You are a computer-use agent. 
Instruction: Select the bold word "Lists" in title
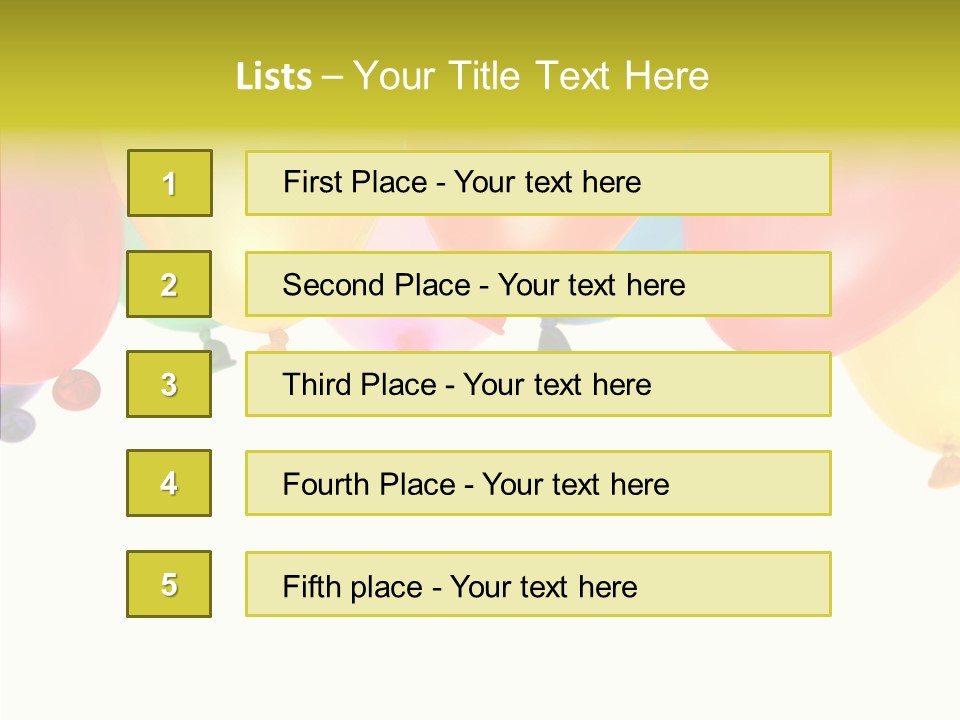273,77
